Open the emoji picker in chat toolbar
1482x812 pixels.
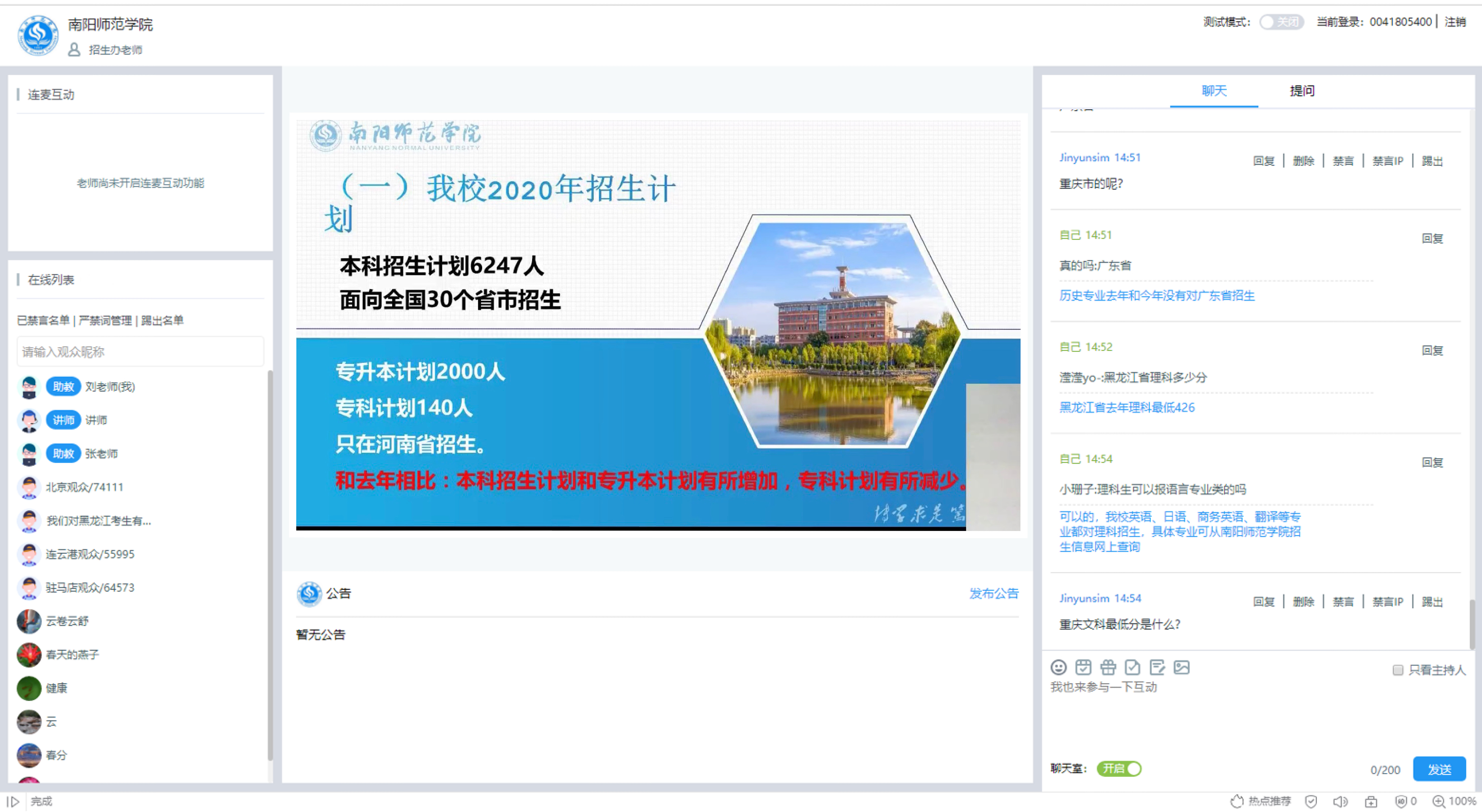click(x=1058, y=667)
